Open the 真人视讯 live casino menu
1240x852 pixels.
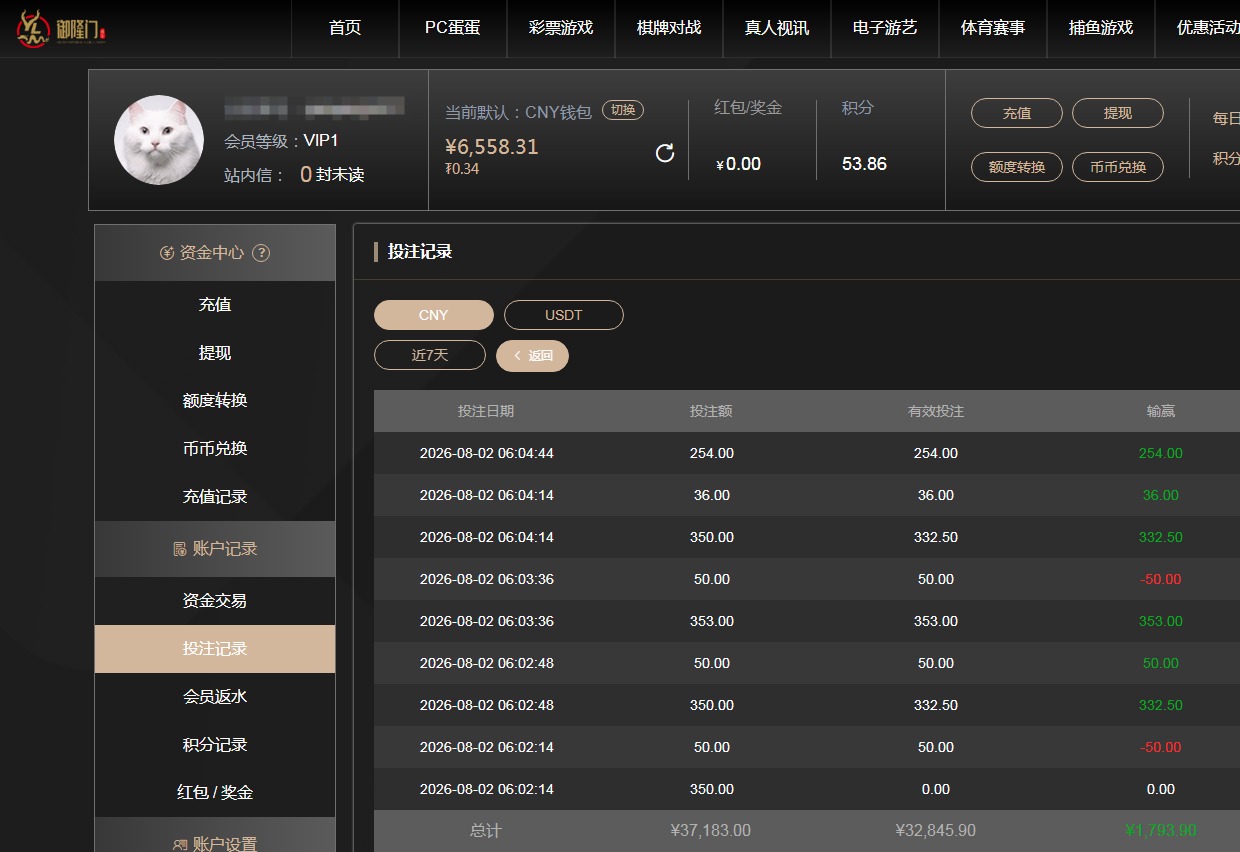coord(777,28)
